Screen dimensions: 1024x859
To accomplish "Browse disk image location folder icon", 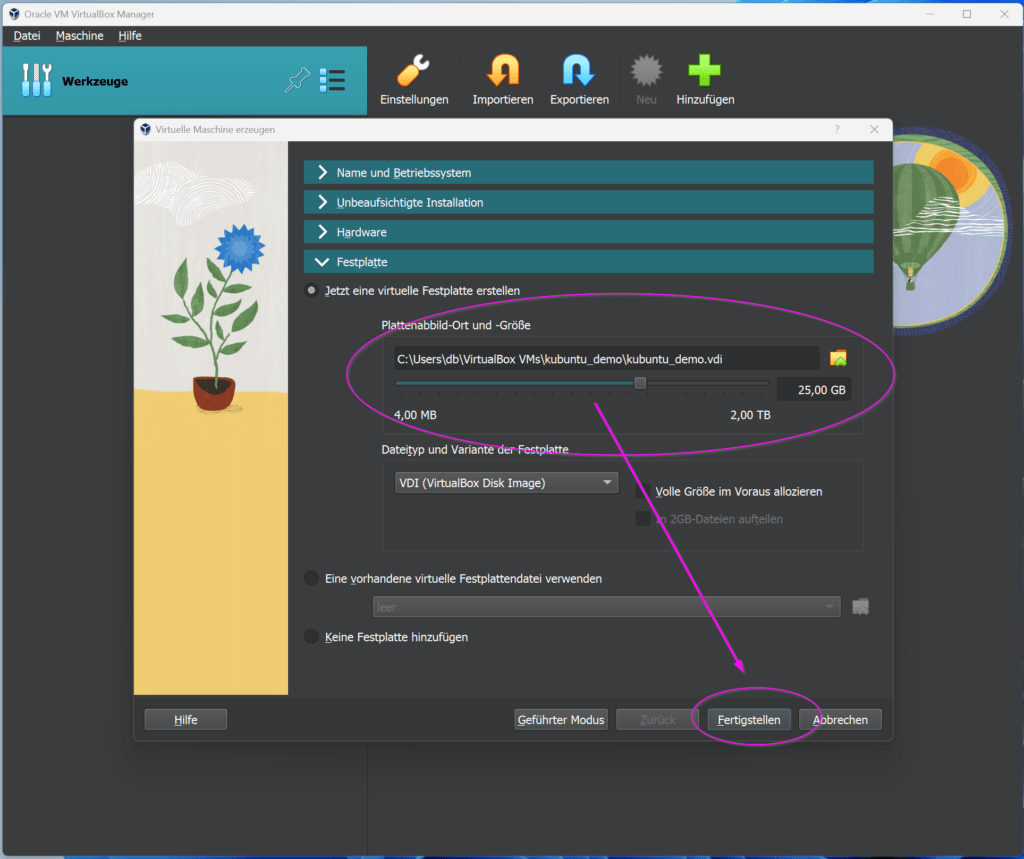I will pyautogui.click(x=839, y=359).
